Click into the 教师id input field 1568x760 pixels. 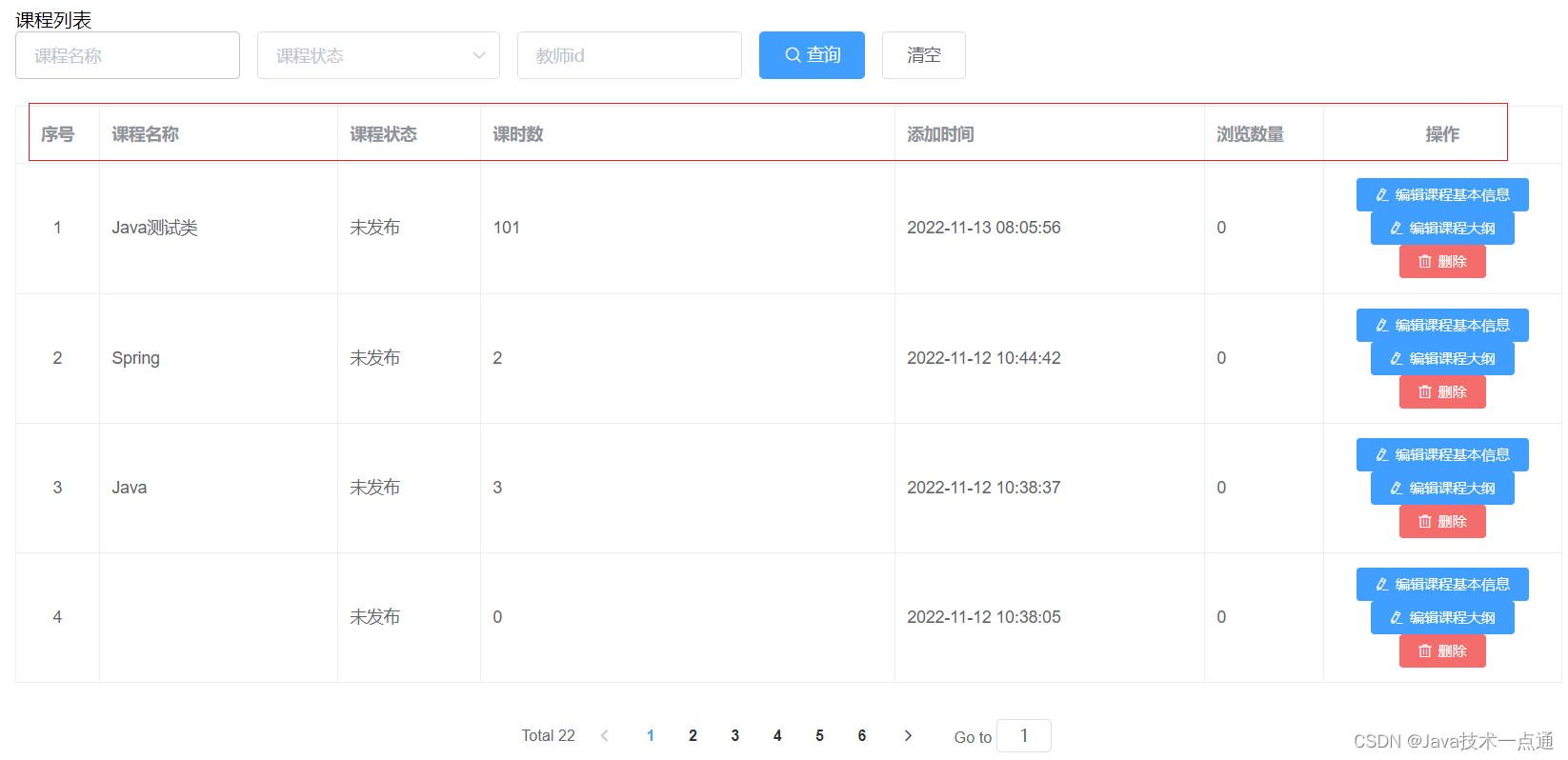point(629,55)
